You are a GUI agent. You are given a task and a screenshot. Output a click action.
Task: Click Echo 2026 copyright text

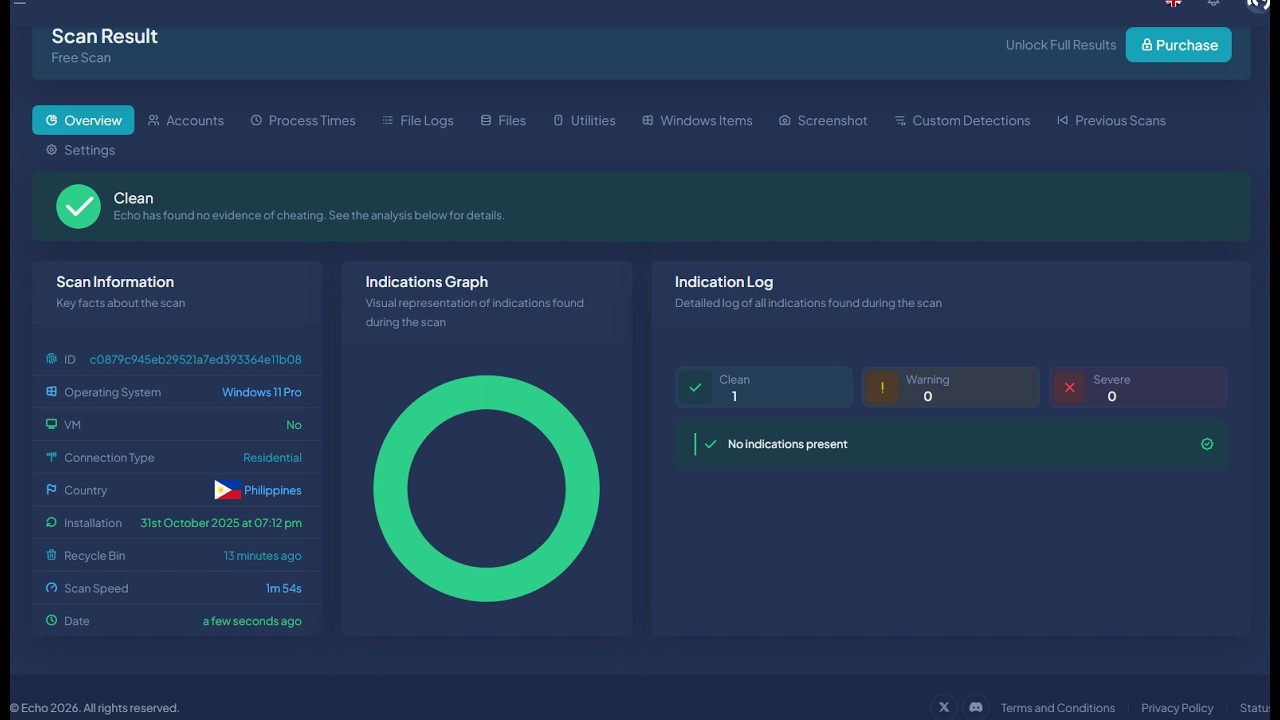click(x=94, y=708)
